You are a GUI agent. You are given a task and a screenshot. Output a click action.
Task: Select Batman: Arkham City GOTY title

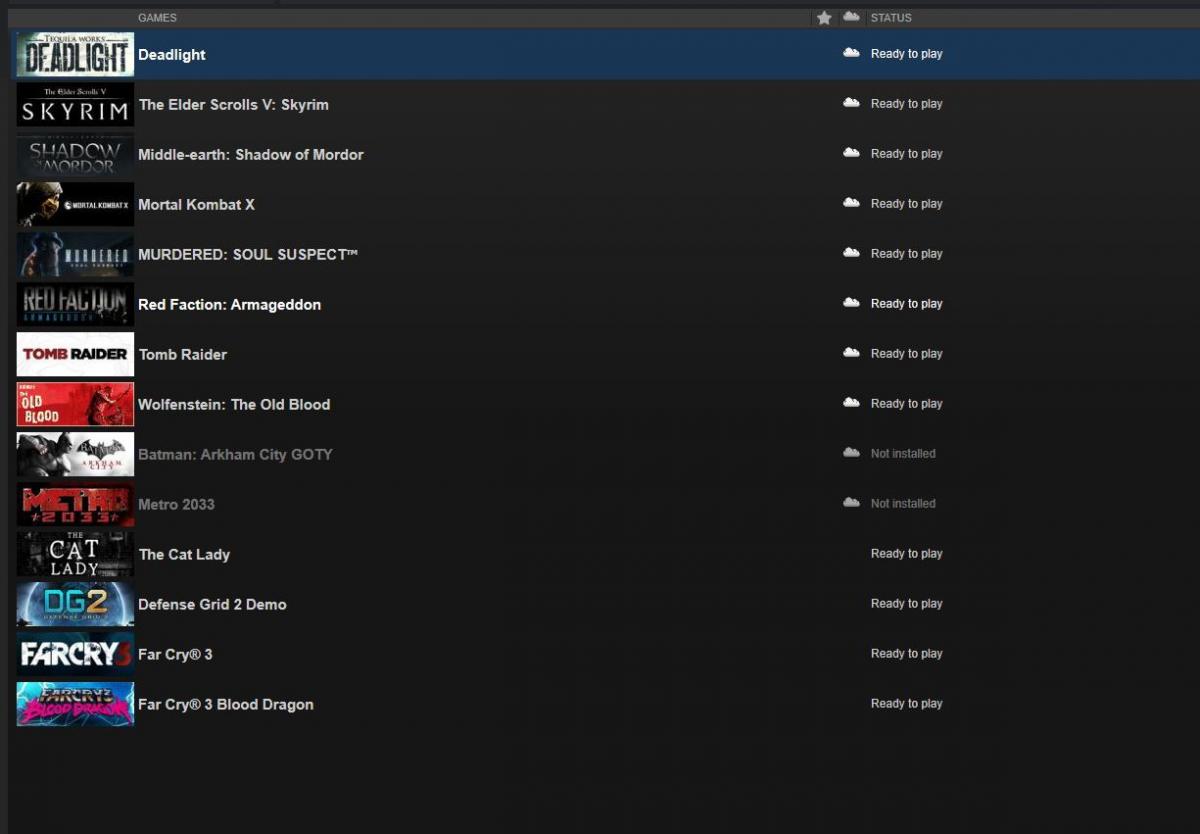(235, 455)
